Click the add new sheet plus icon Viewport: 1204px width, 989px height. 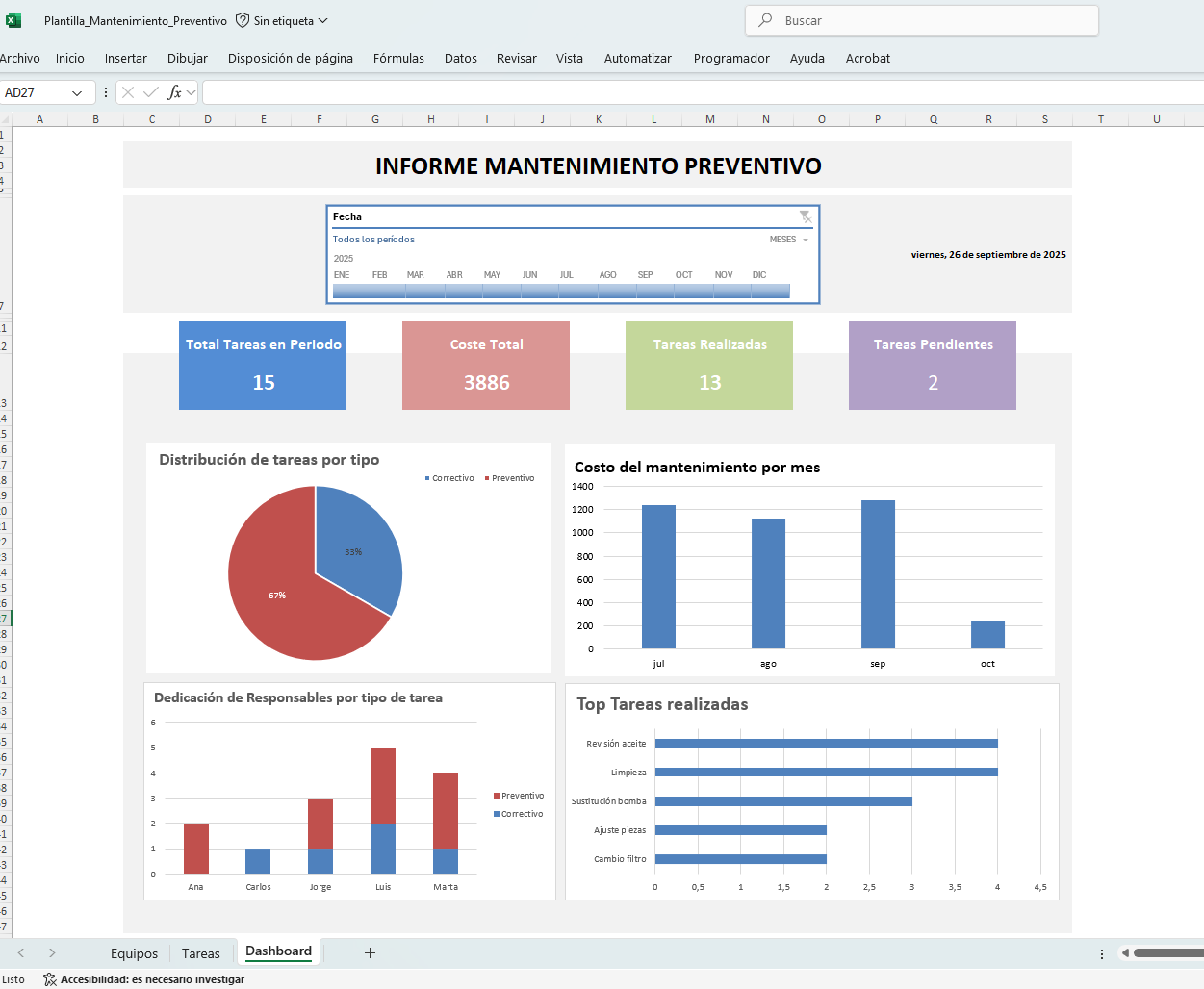pos(370,951)
